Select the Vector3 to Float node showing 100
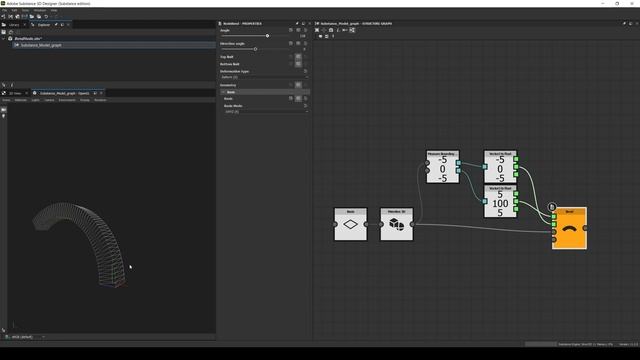 point(500,202)
